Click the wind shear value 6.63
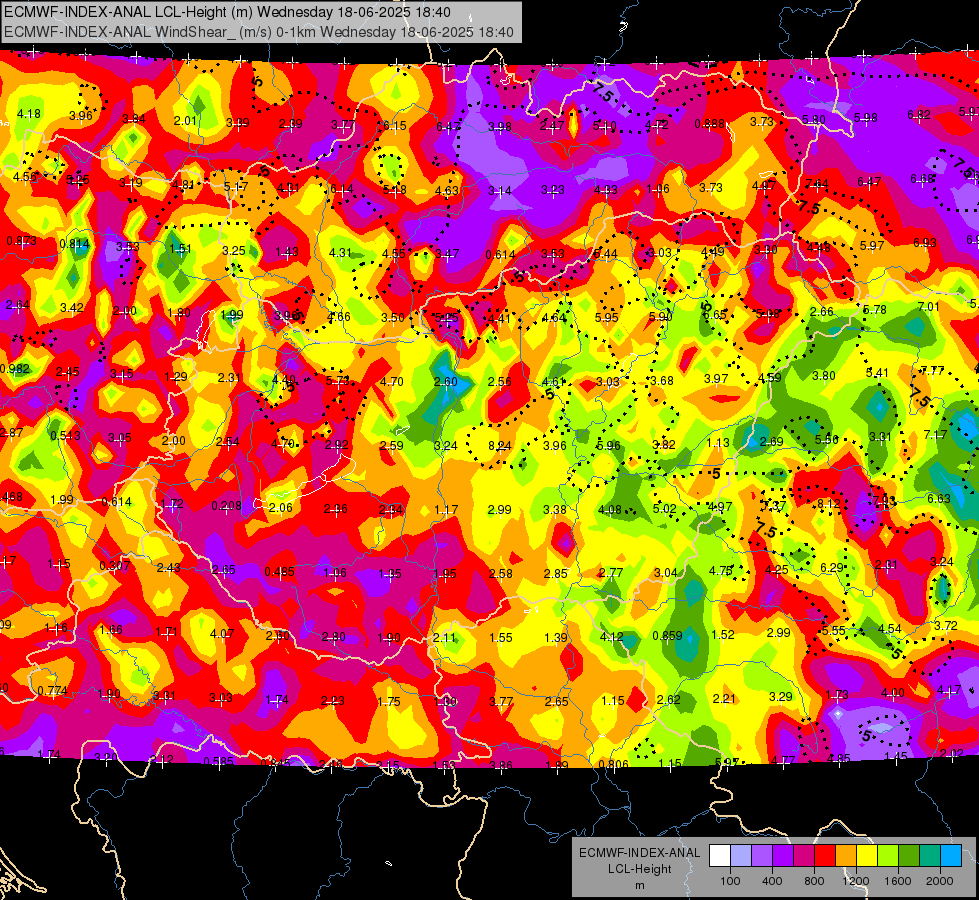This screenshot has height=900, width=979. coord(938,498)
